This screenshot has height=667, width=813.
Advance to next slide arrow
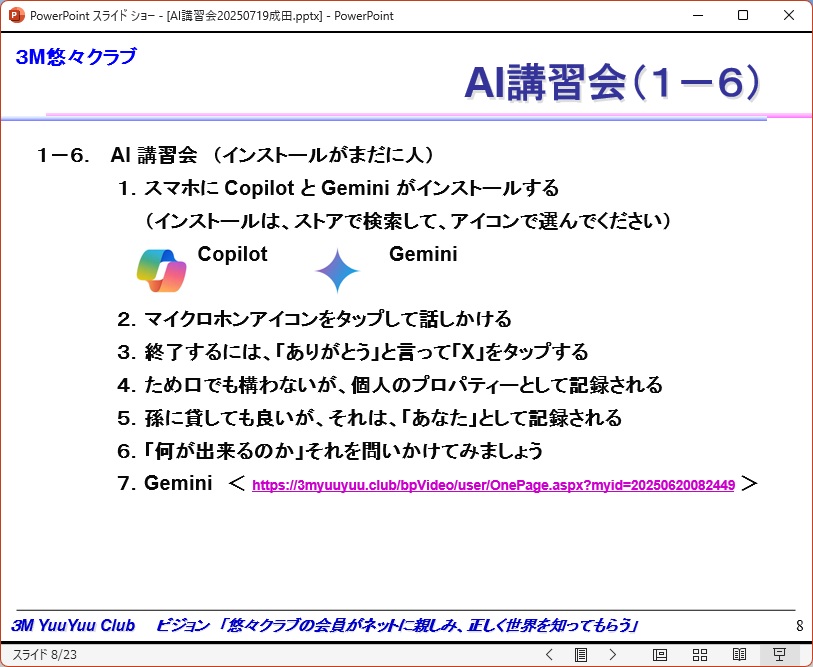pyautogui.click(x=613, y=655)
